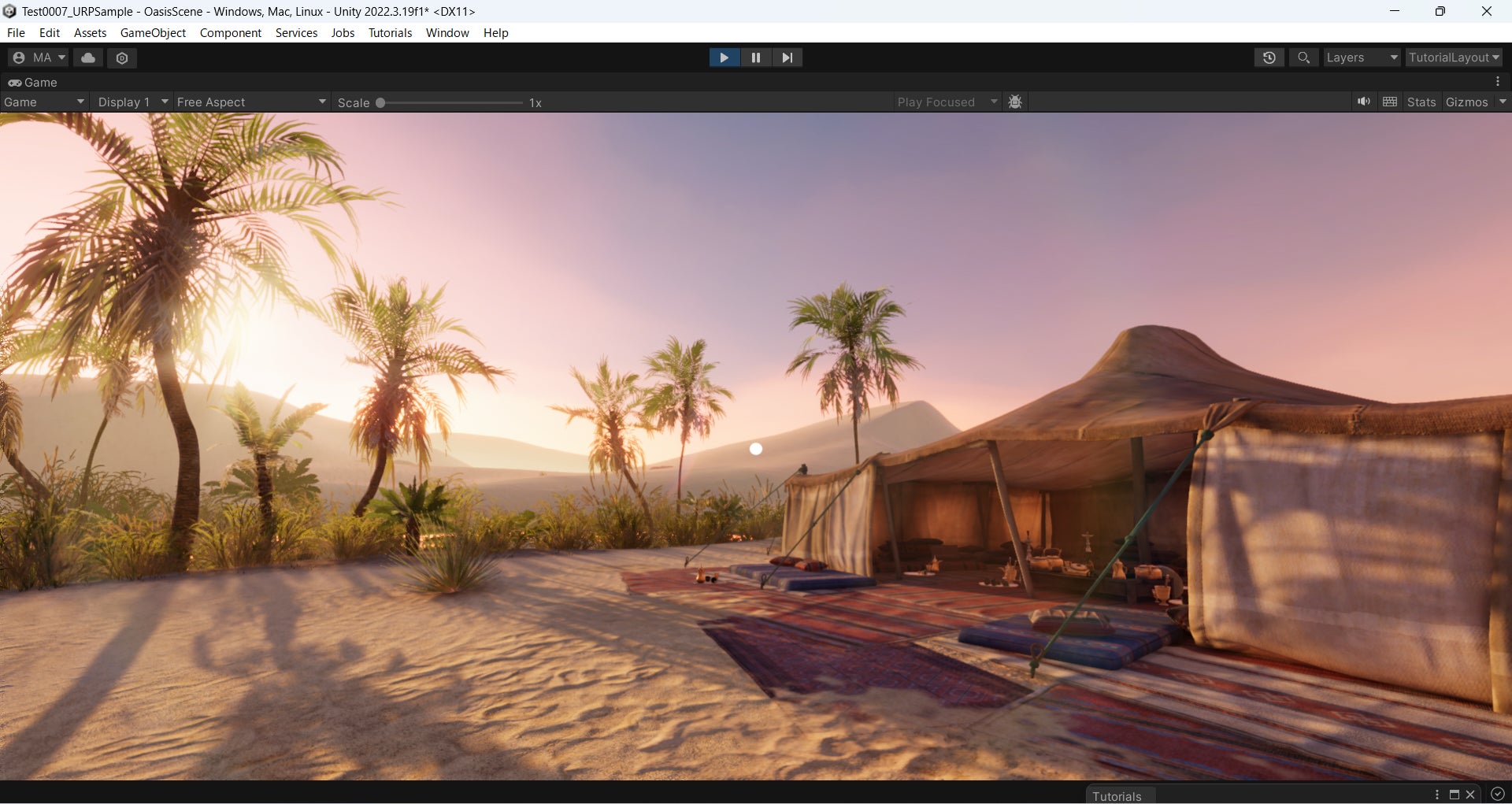Close the Unity editor window

tap(1487, 11)
